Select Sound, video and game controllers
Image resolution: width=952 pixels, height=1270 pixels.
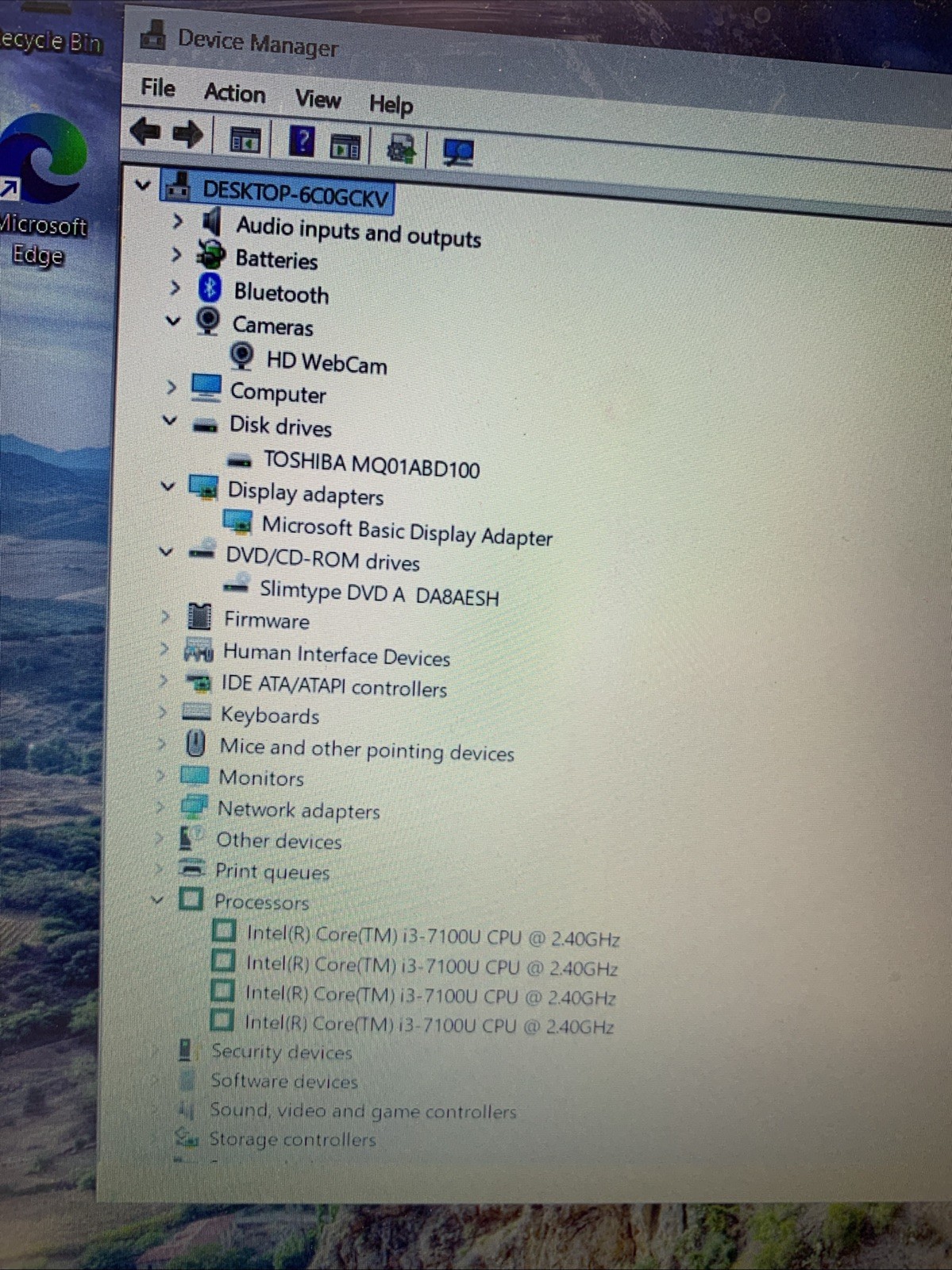pyautogui.click(x=363, y=1110)
